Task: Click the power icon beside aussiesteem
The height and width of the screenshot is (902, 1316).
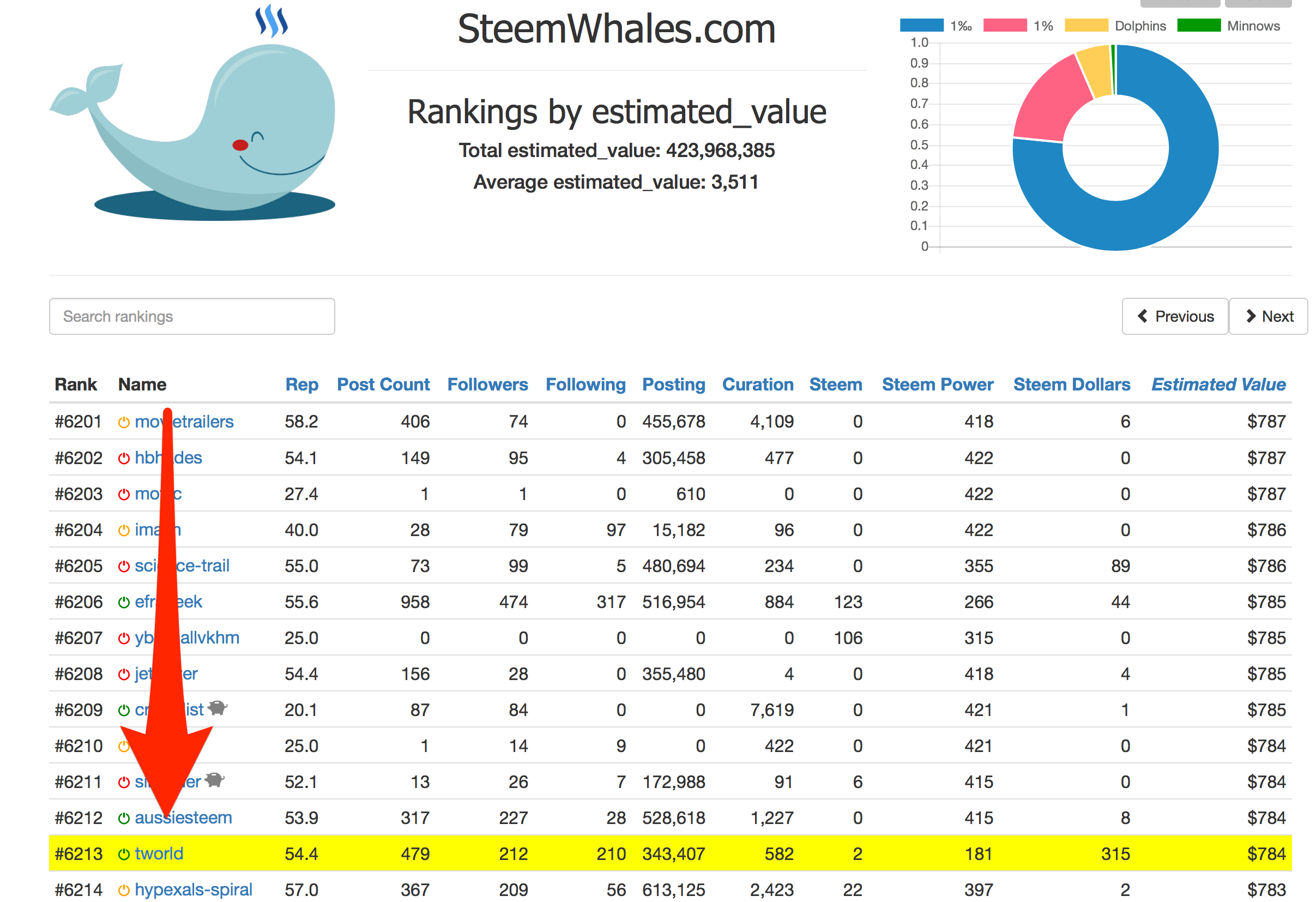Action: [x=123, y=819]
